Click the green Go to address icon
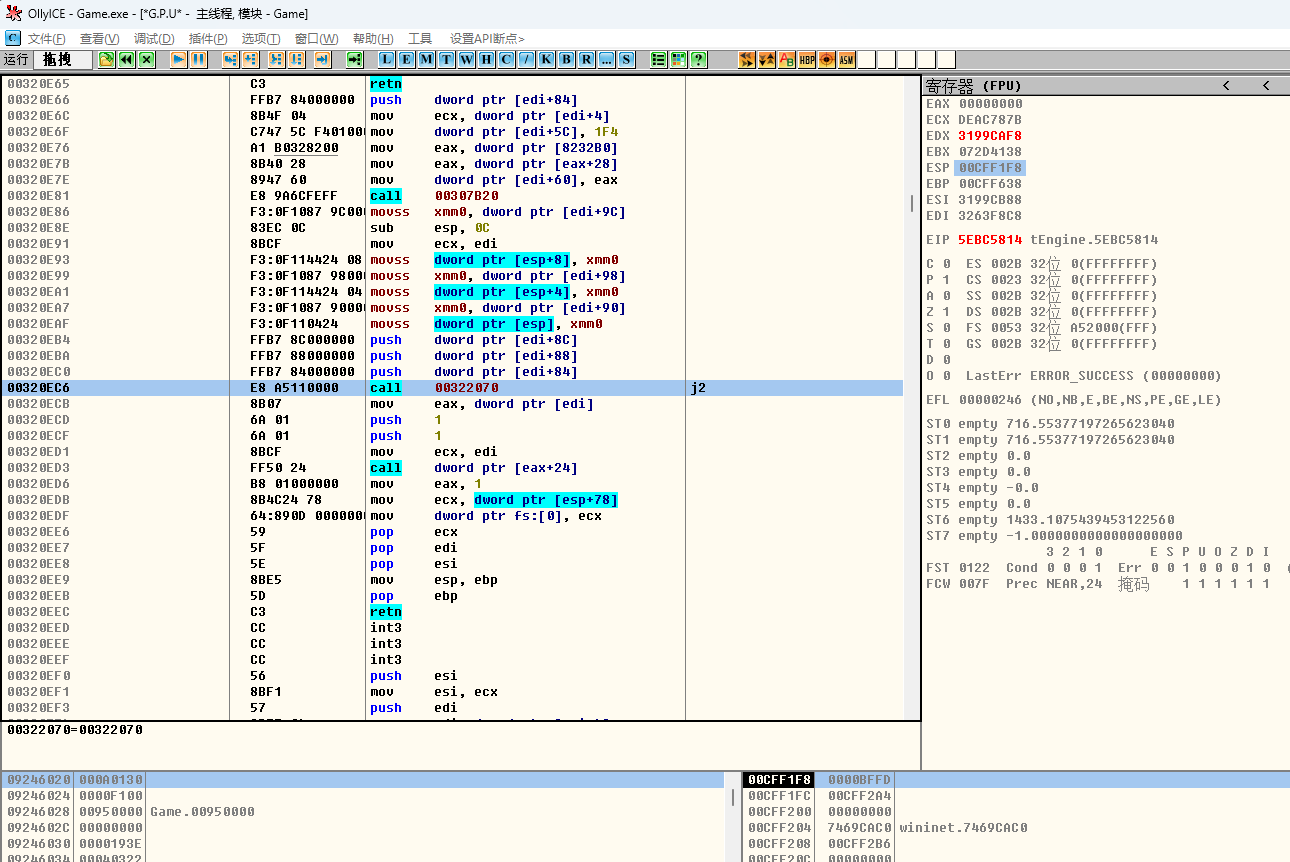The image size is (1290, 862). pyautogui.click(x=355, y=59)
